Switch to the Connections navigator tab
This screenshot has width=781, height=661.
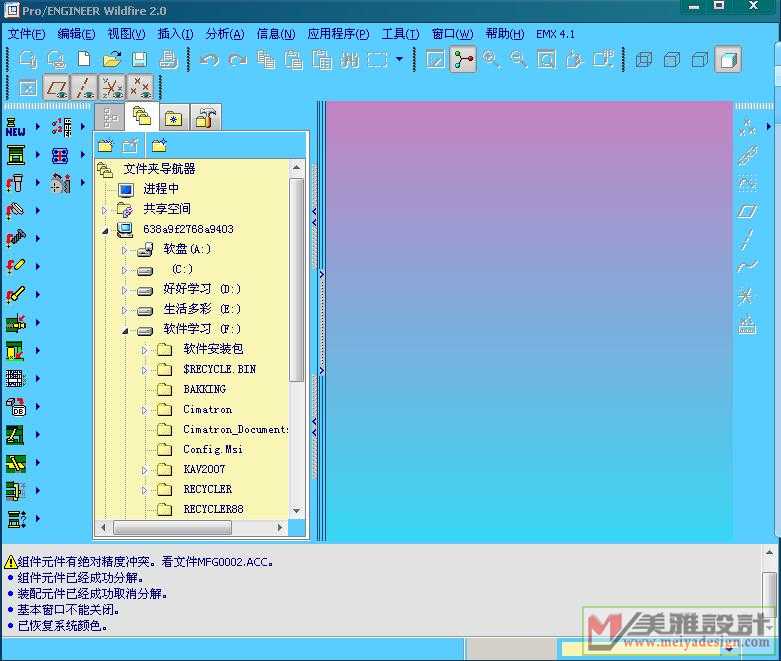click(x=205, y=118)
